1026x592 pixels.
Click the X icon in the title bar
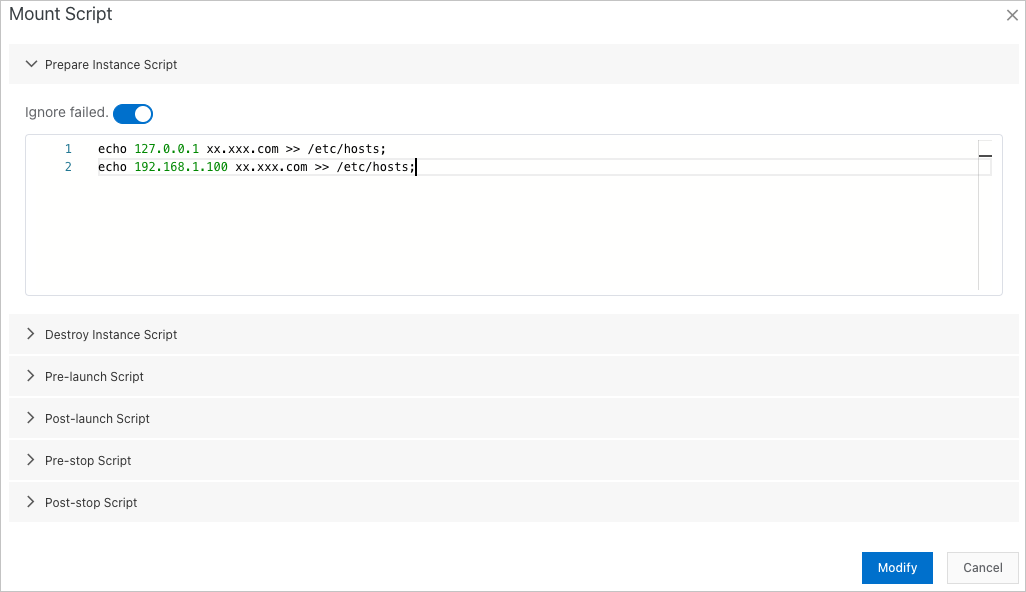pyautogui.click(x=1011, y=15)
